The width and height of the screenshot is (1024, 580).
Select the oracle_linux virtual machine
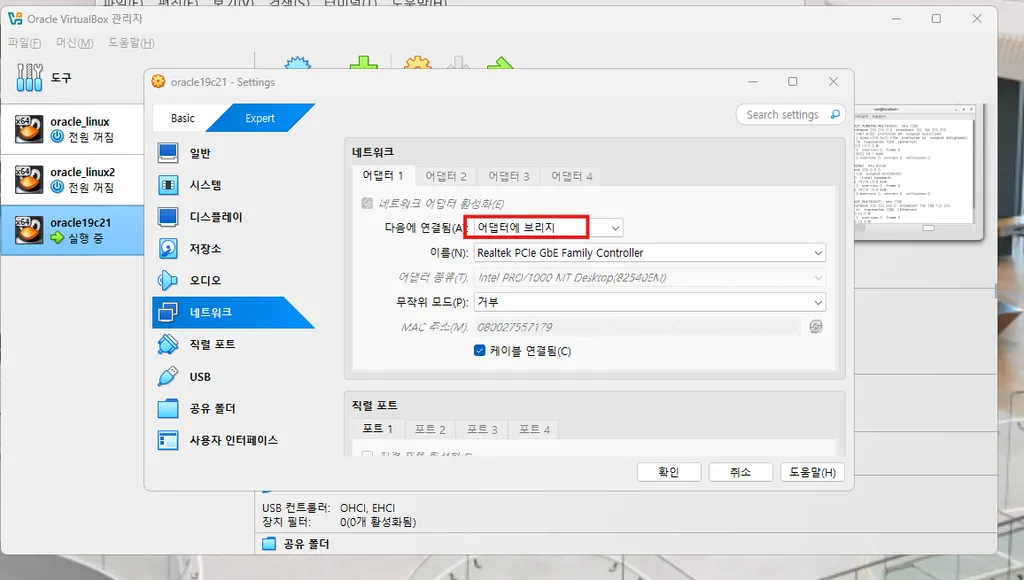[72, 129]
